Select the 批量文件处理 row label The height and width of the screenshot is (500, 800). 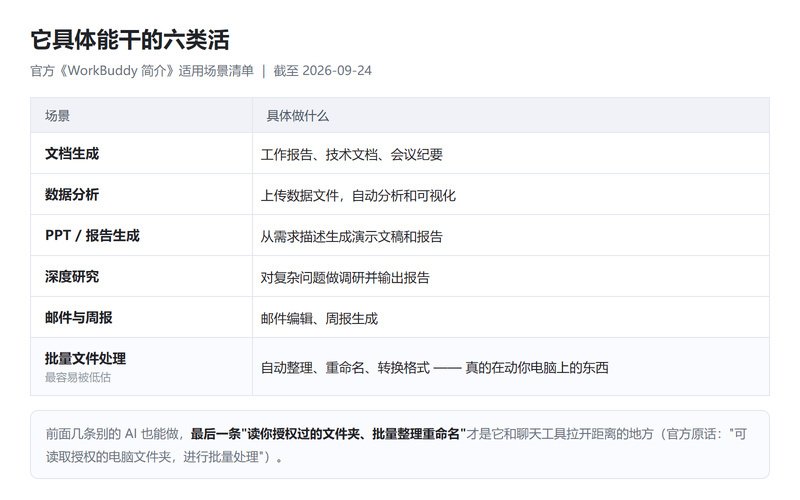[x=85, y=358]
